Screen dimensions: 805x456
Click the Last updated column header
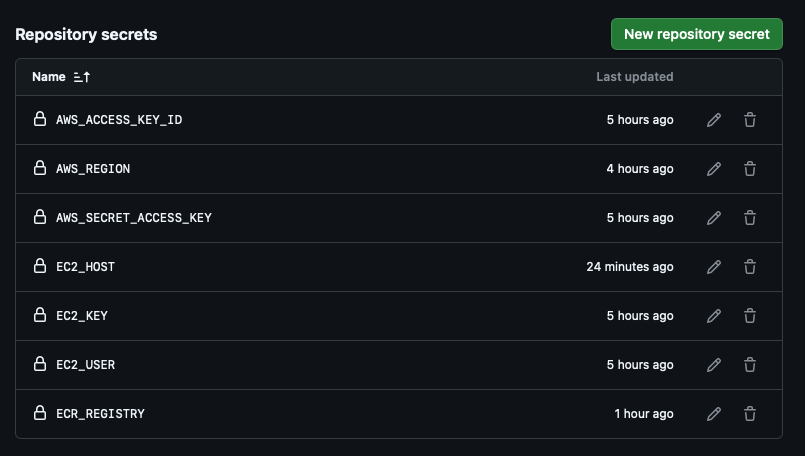[x=635, y=77]
